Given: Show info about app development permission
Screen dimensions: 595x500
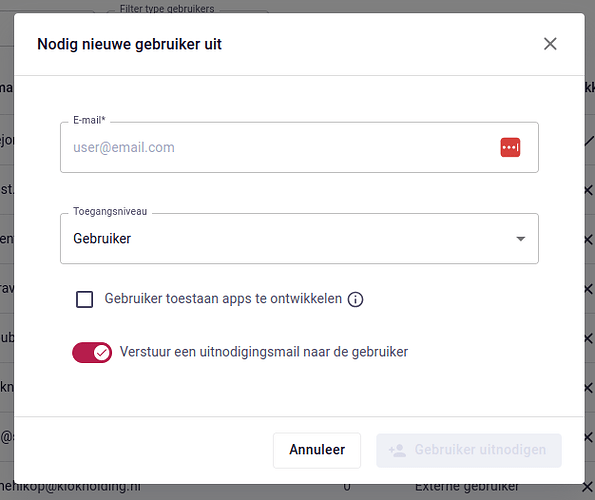Looking at the screenshot, I should pyautogui.click(x=355, y=299).
